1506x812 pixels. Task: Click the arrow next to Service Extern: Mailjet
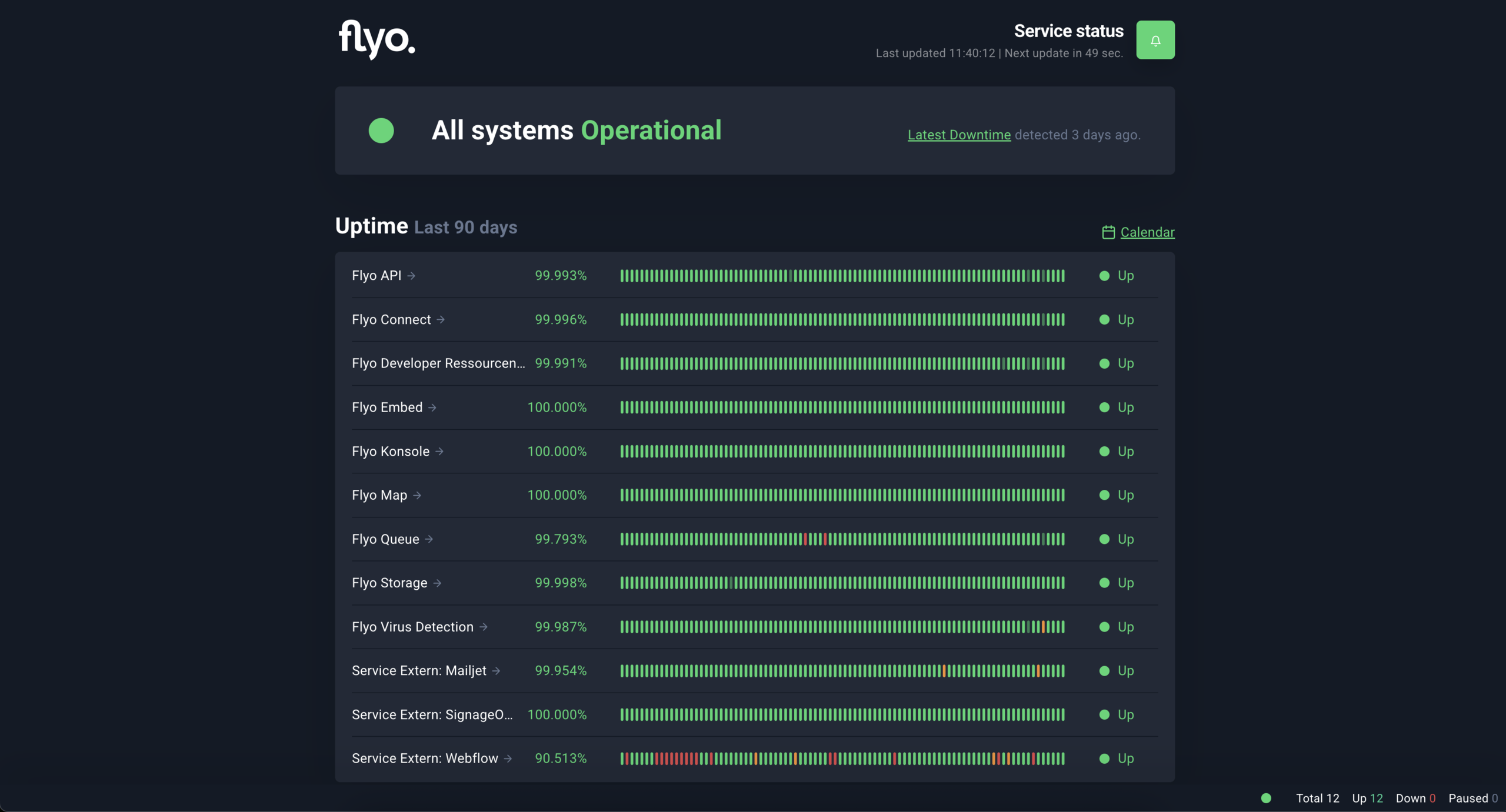[496, 671]
